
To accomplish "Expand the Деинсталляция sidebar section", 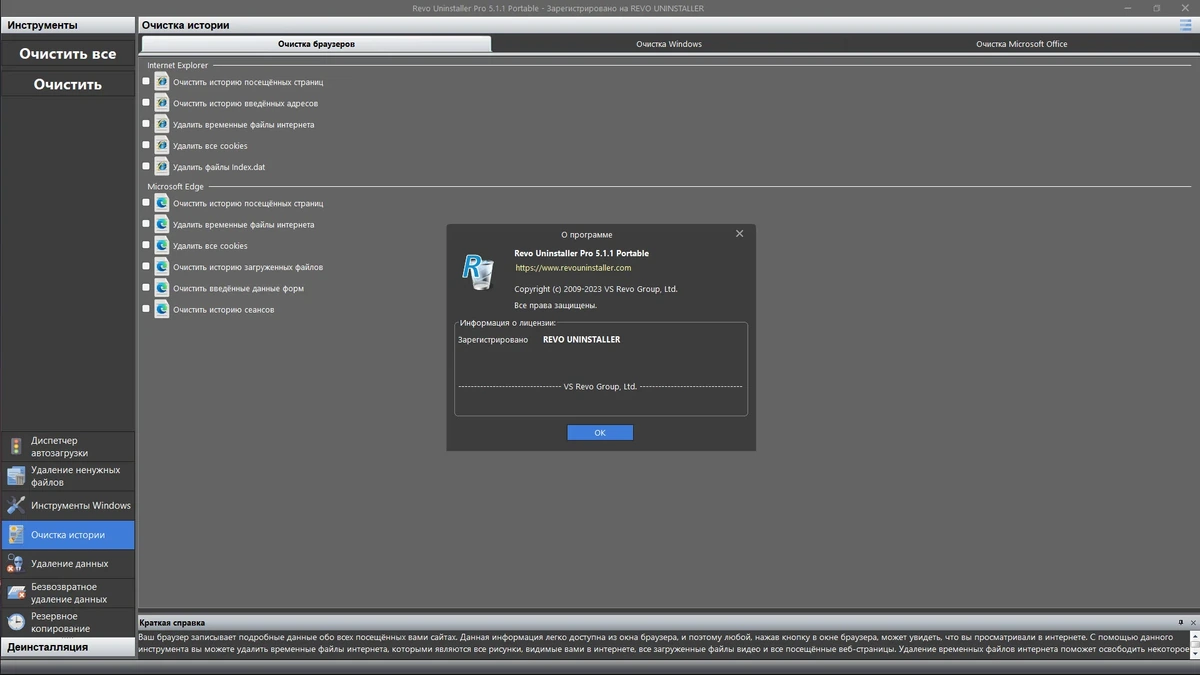I will 68,647.
